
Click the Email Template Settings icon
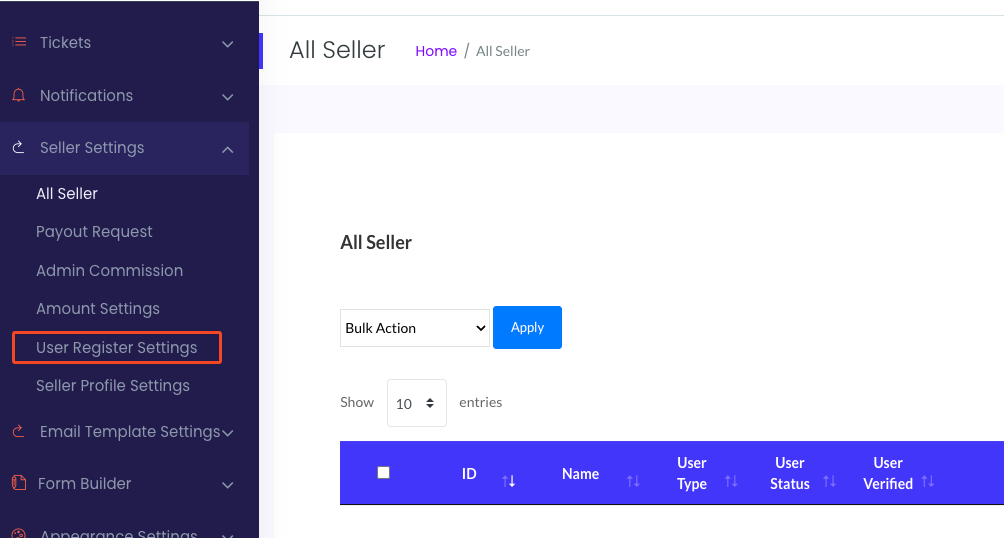18,432
